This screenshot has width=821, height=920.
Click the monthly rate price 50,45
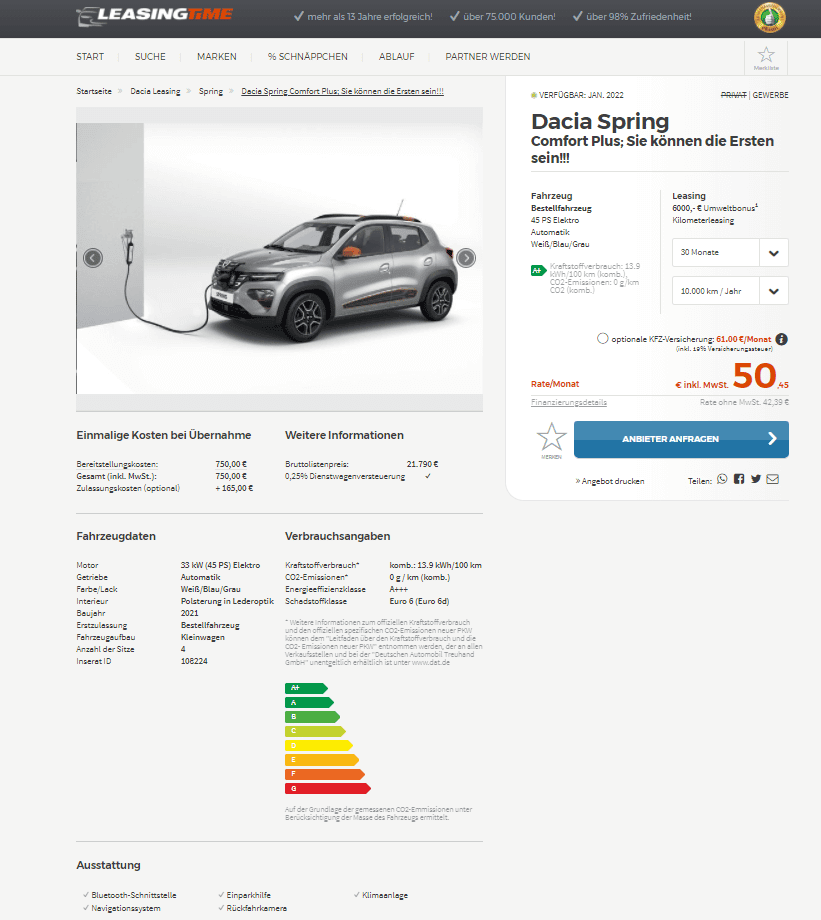(761, 376)
